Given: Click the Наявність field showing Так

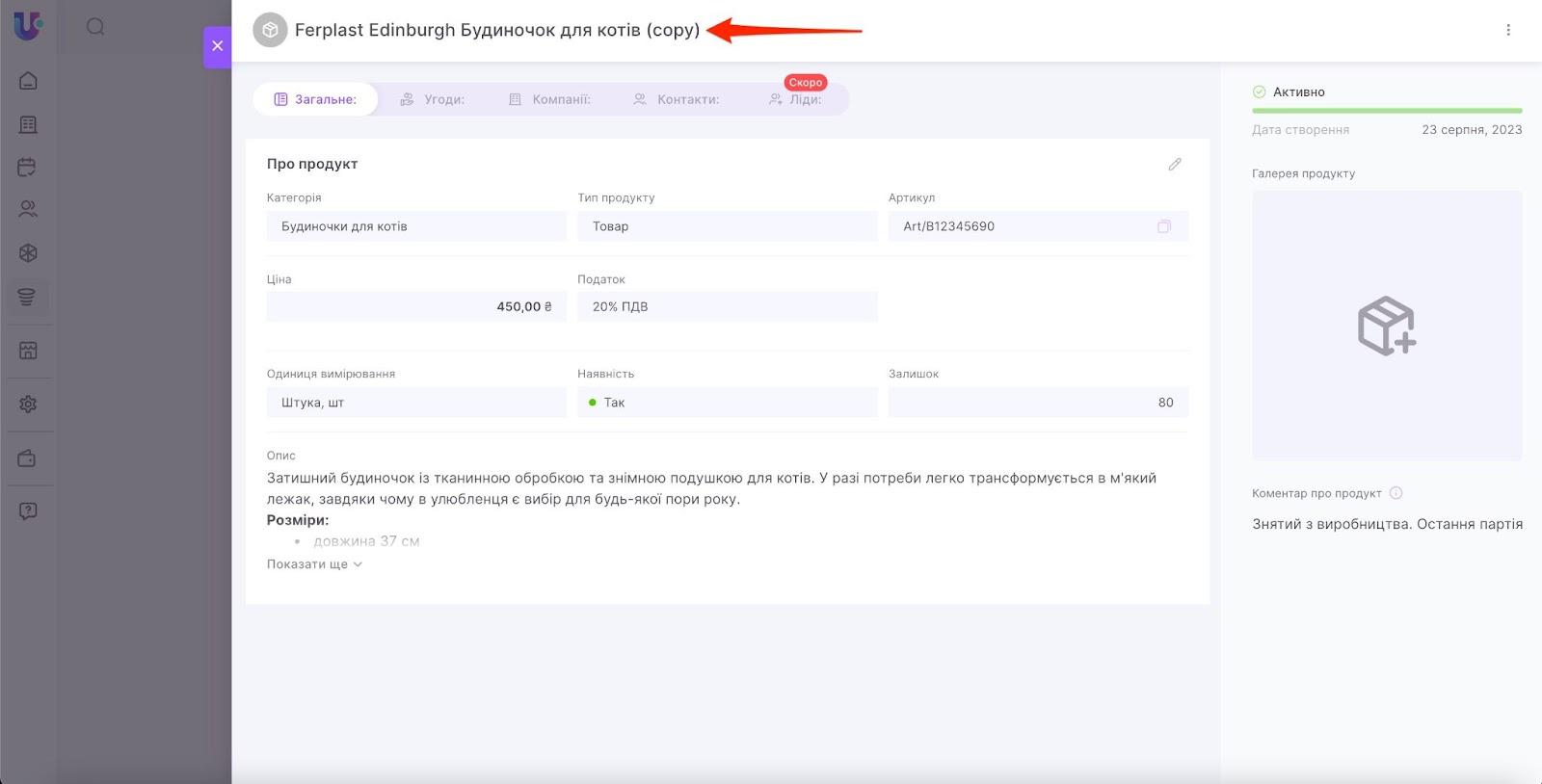Looking at the screenshot, I should (x=728, y=403).
